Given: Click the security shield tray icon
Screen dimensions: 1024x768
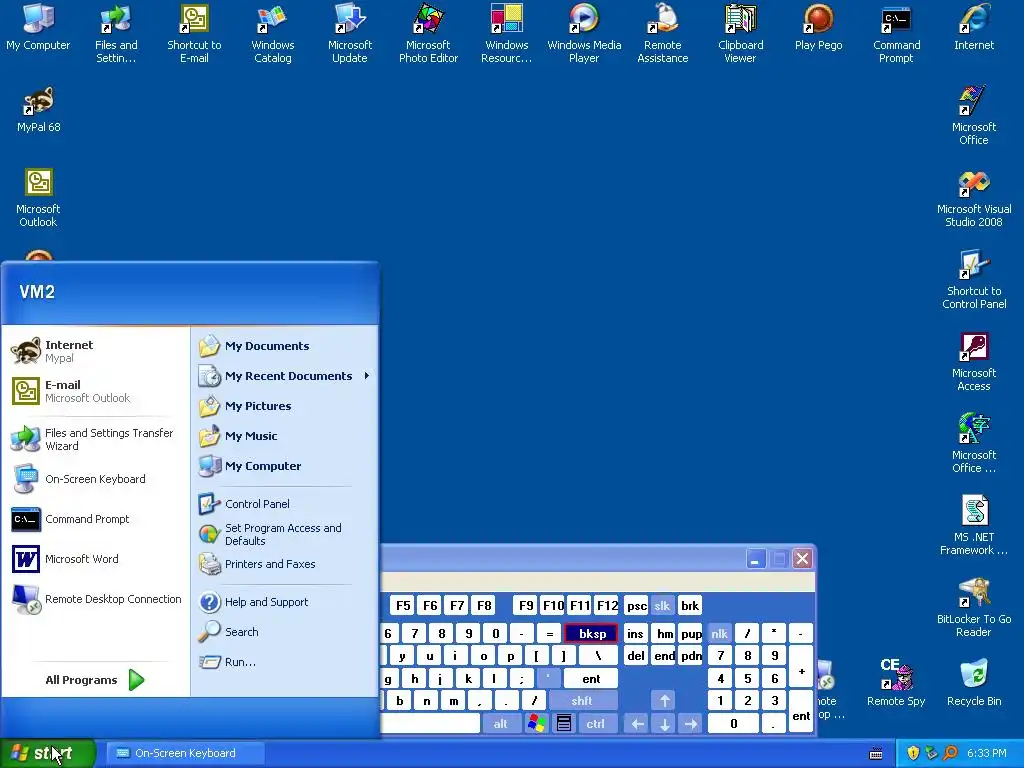Looking at the screenshot, I should coord(913,753).
